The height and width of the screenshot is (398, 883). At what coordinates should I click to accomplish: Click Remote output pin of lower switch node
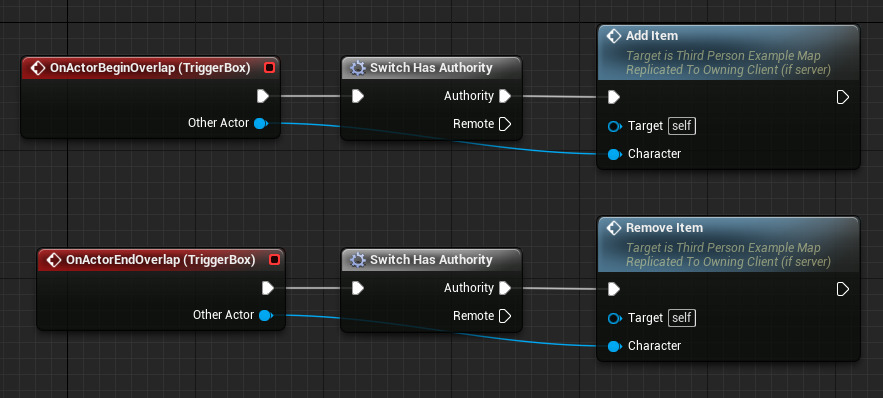pos(505,316)
